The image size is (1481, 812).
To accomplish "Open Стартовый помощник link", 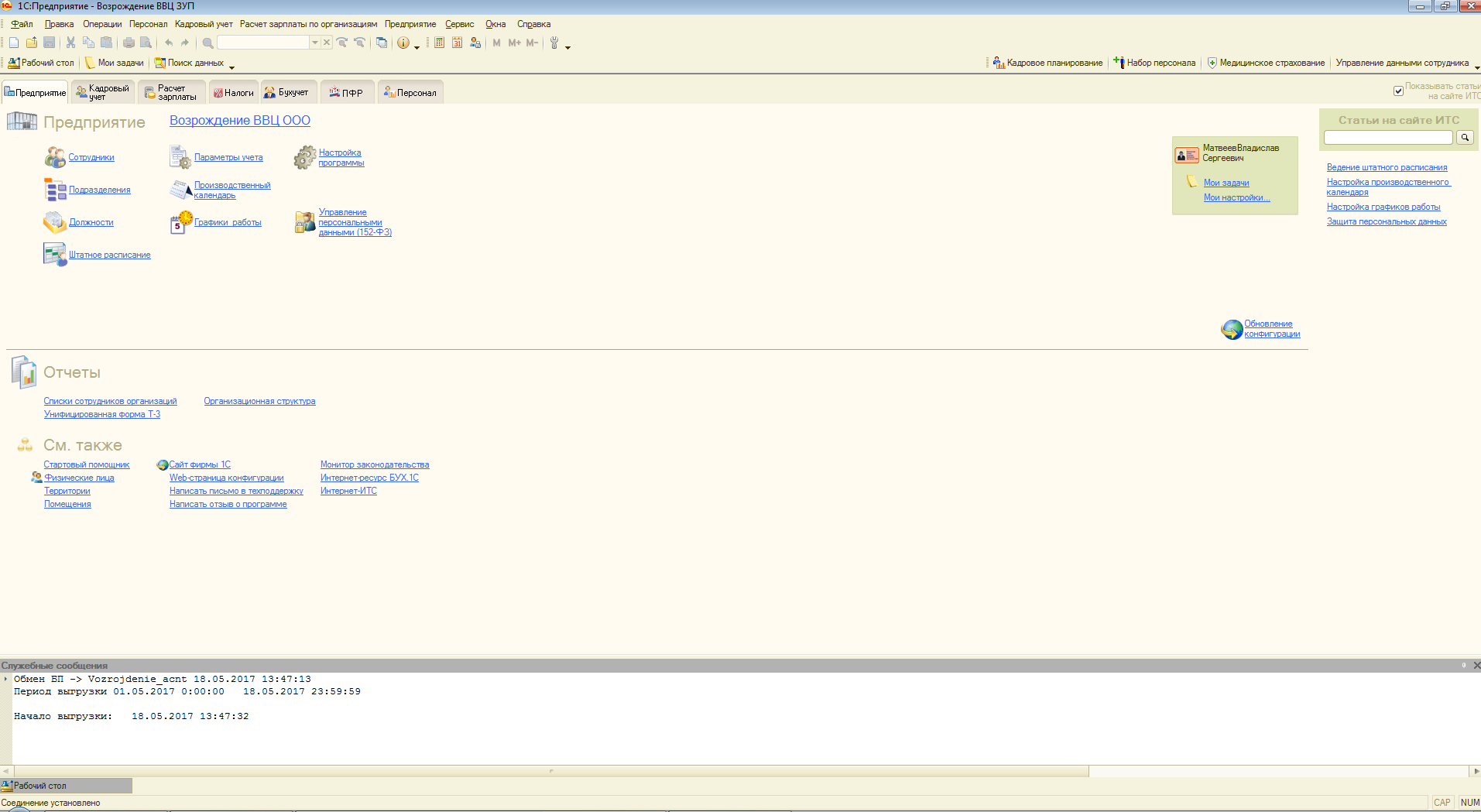I will pyautogui.click(x=87, y=464).
